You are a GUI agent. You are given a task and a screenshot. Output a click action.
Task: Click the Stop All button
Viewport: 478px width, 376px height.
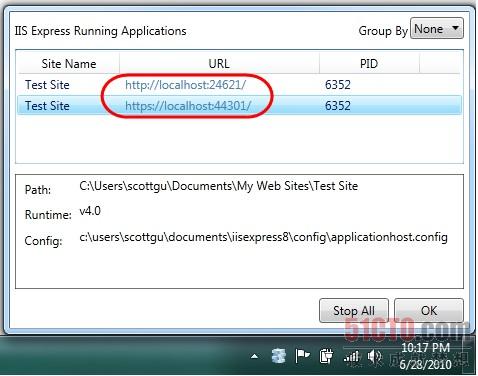(354, 310)
